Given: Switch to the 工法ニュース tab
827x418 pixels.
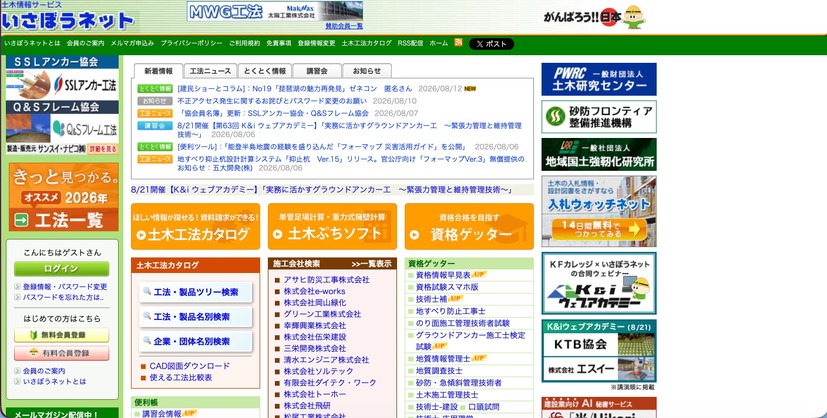Looking at the screenshot, I should 210,71.
